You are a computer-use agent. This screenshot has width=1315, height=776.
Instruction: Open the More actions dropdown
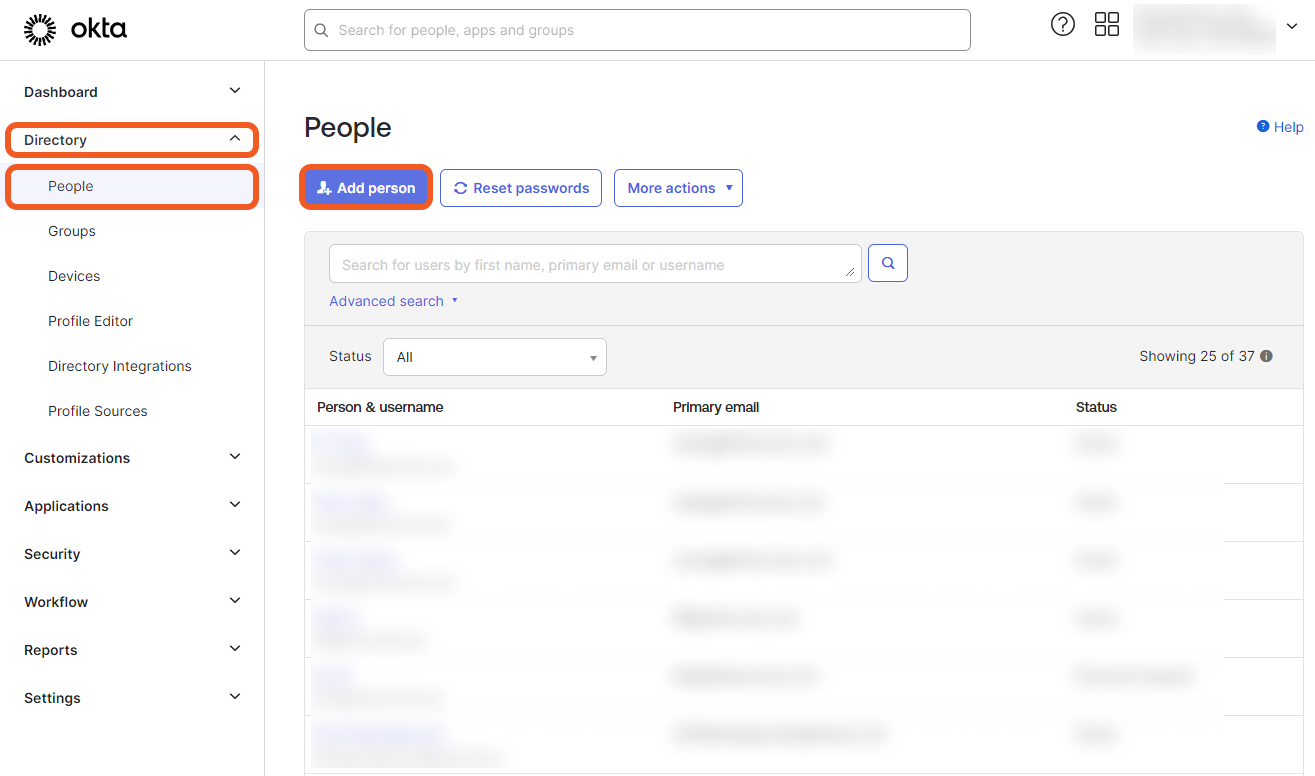678,188
